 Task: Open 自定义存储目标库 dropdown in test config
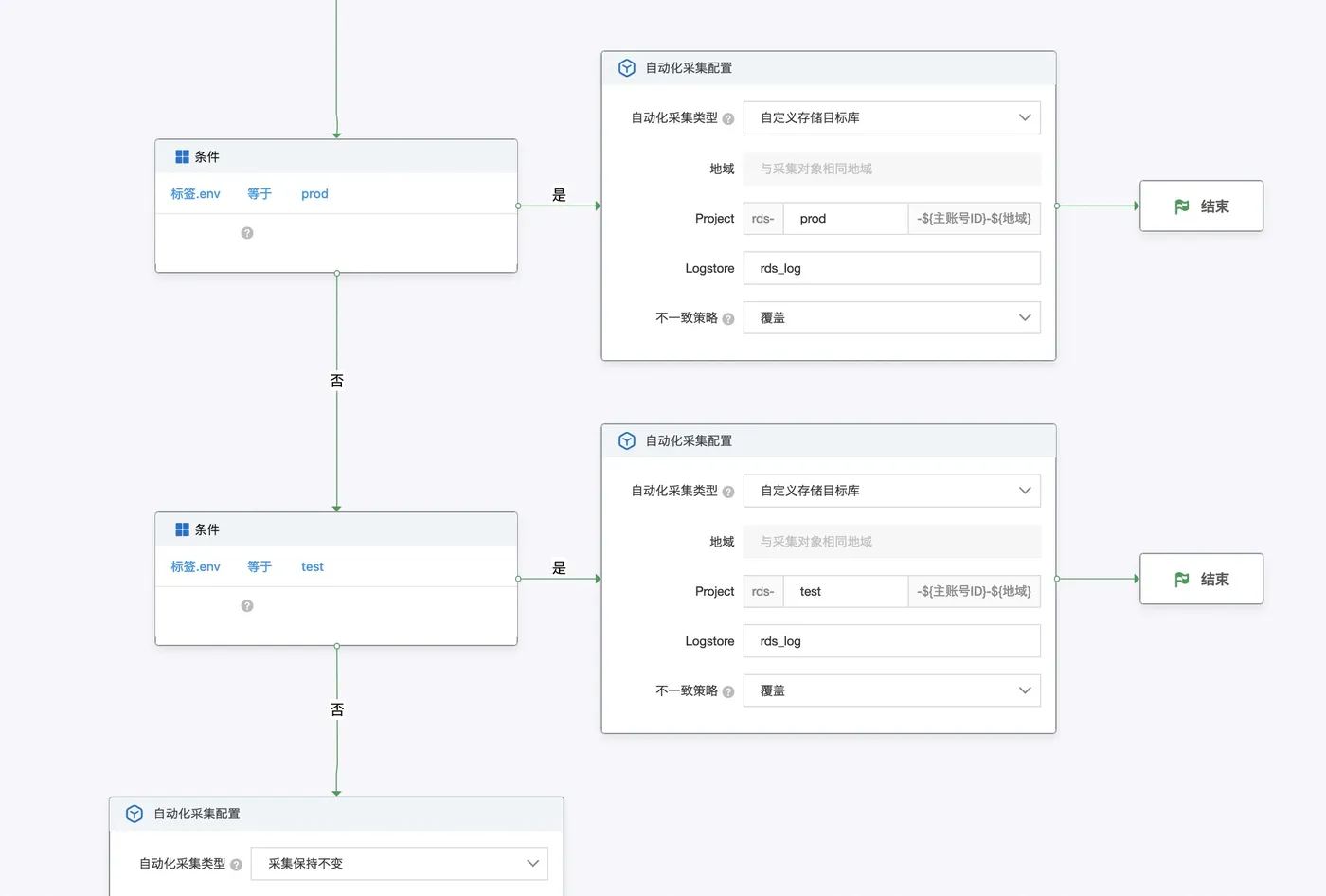tap(892, 491)
